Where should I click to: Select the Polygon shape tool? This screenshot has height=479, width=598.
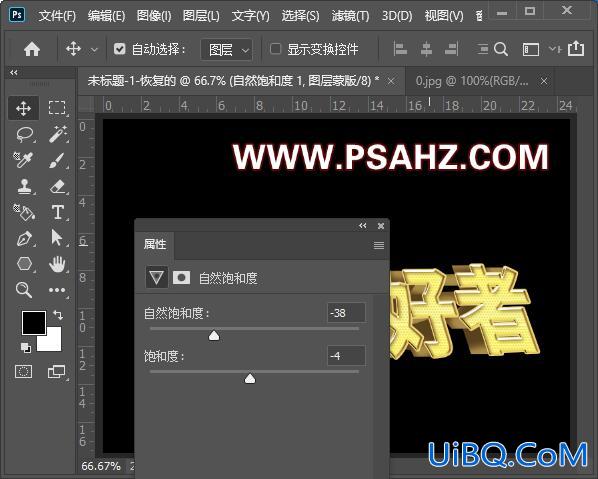24,264
